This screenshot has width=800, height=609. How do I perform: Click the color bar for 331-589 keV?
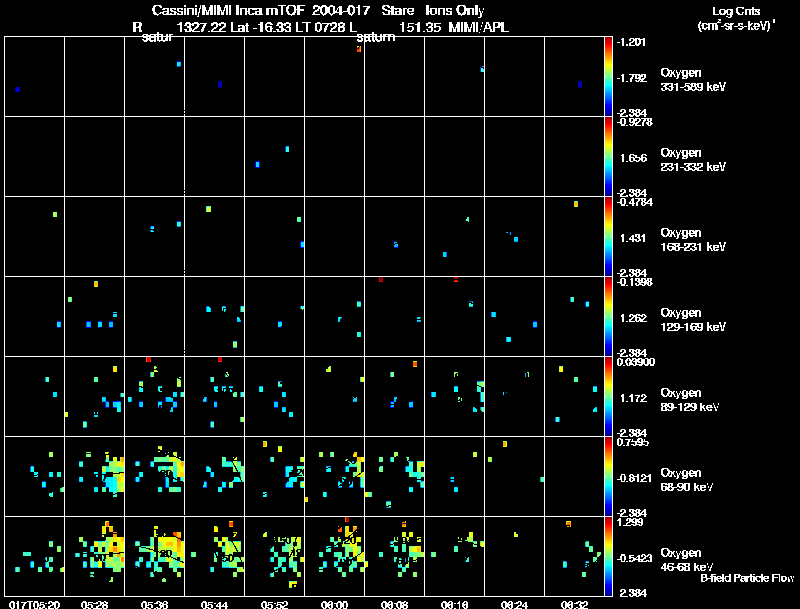(x=608, y=77)
